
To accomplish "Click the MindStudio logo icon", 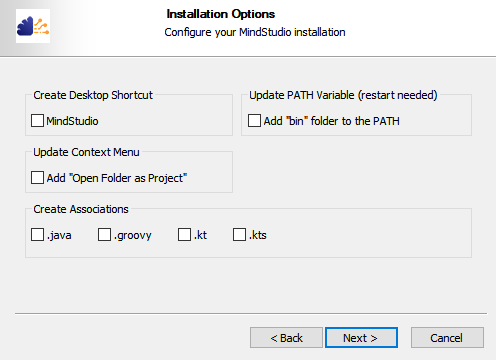I will (33, 26).
